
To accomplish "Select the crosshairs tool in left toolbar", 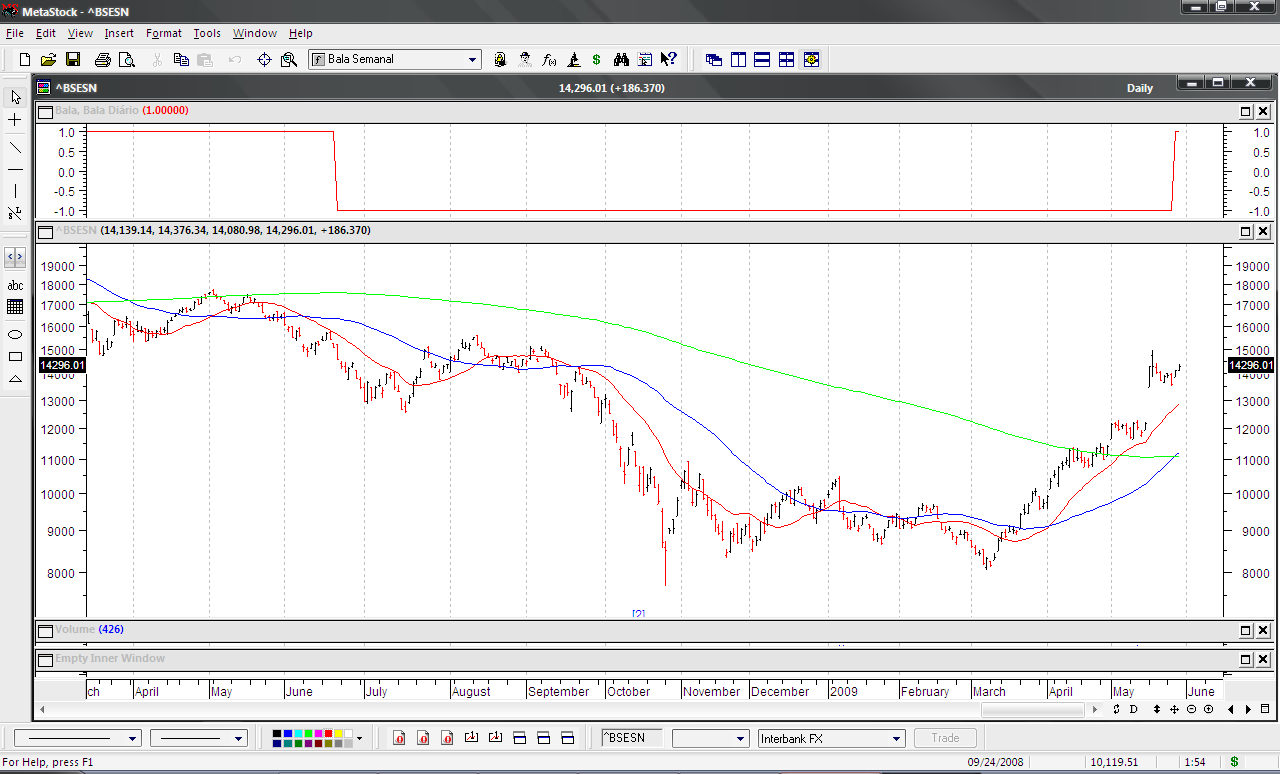I will pos(15,120).
